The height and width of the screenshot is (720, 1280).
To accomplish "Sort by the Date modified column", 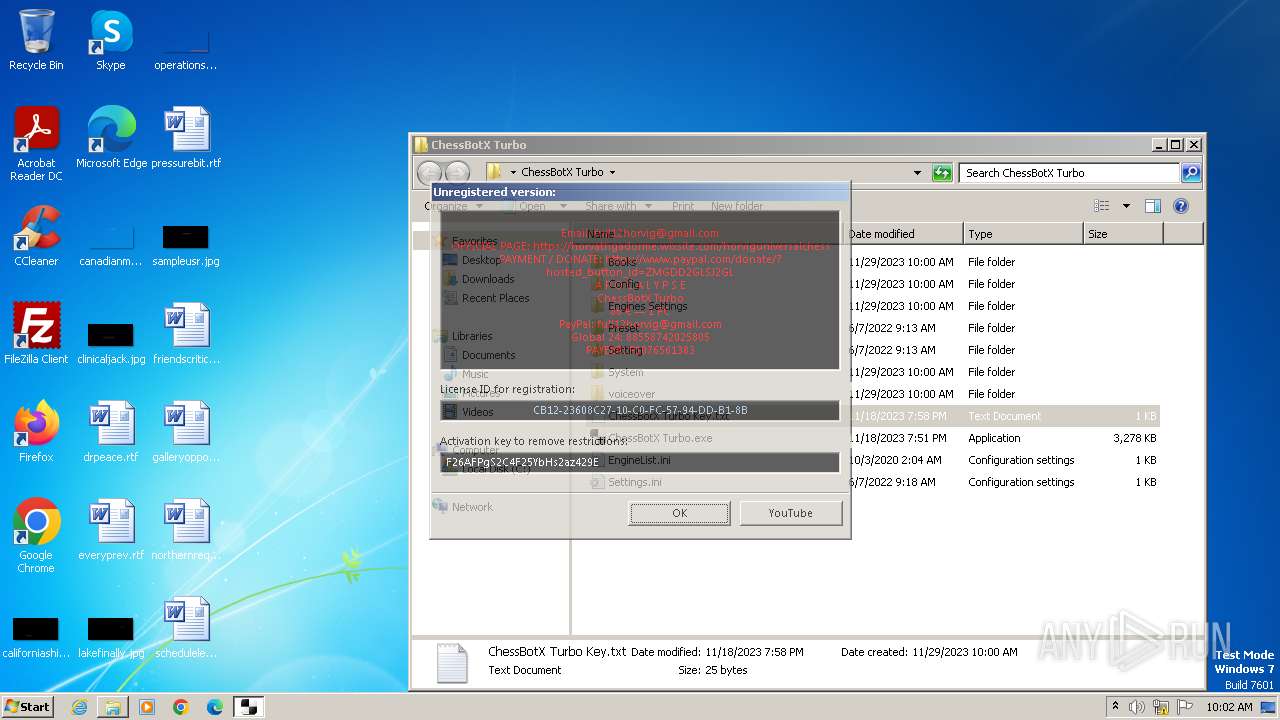I will pyautogui.click(x=904, y=234).
